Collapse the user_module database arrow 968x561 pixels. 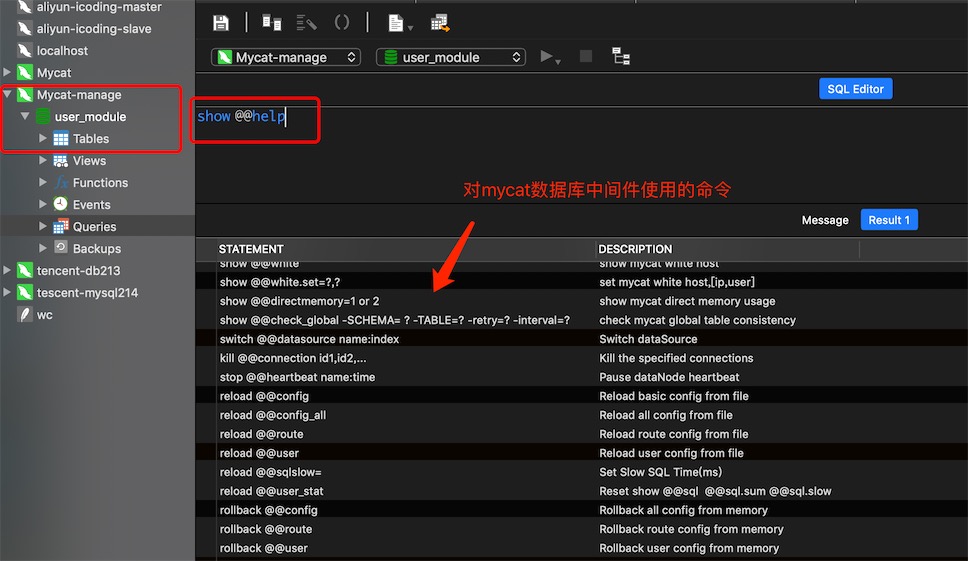[x=25, y=116]
